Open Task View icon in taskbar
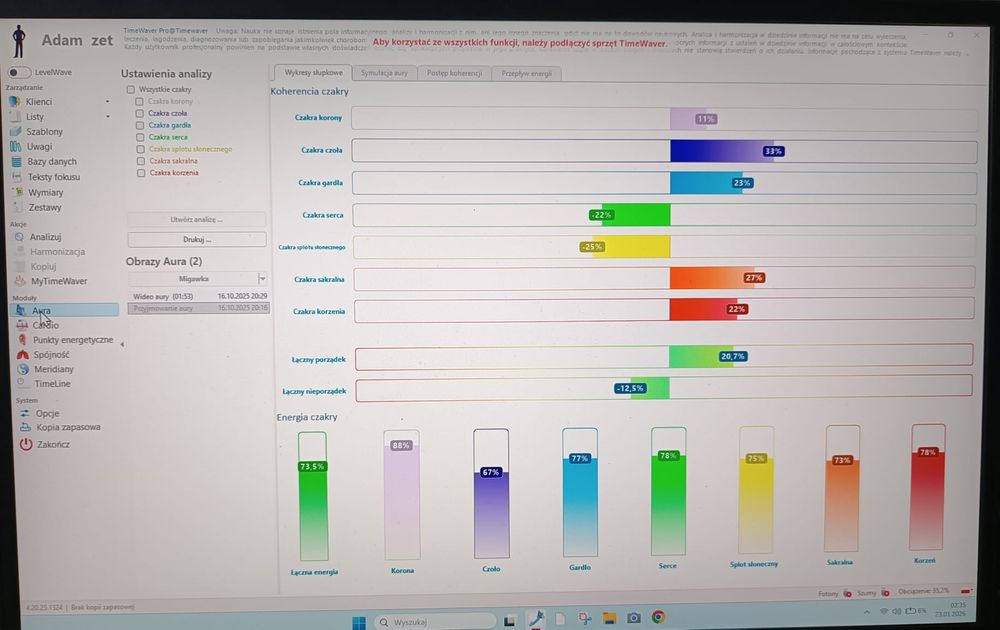1000x630 pixels. [510, 620]
